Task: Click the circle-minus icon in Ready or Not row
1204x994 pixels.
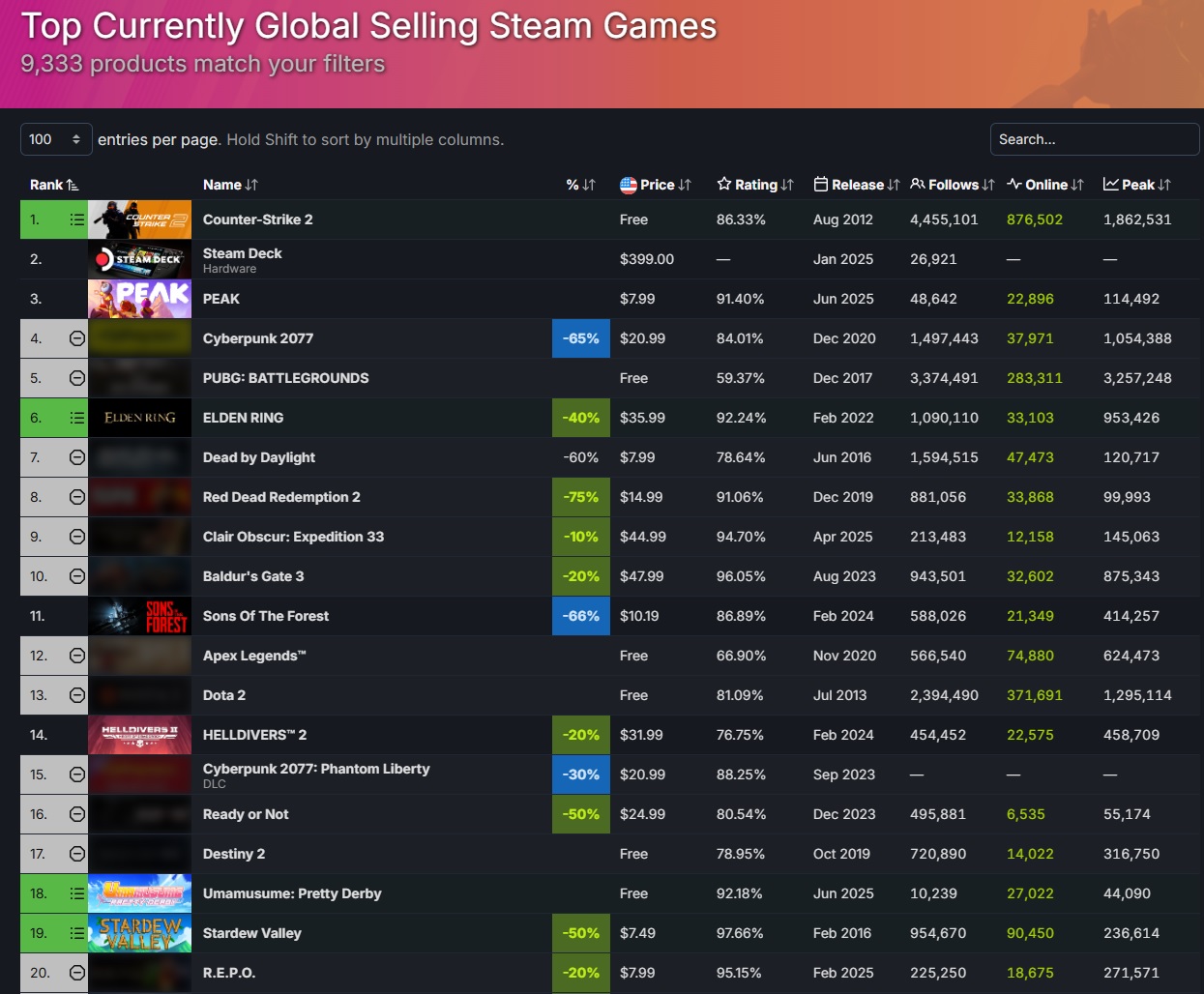Action: click(77, 814)
